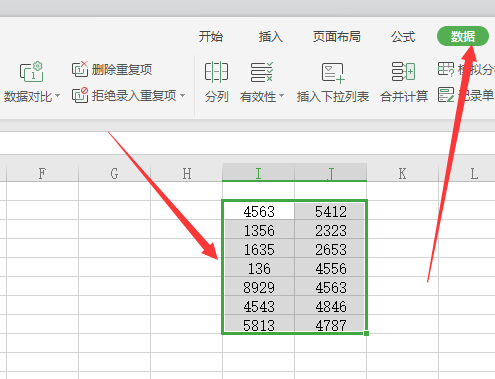
Task: Expand the 拒绝录入重复项 dropdown arrow
Action: tap(182, 96)
